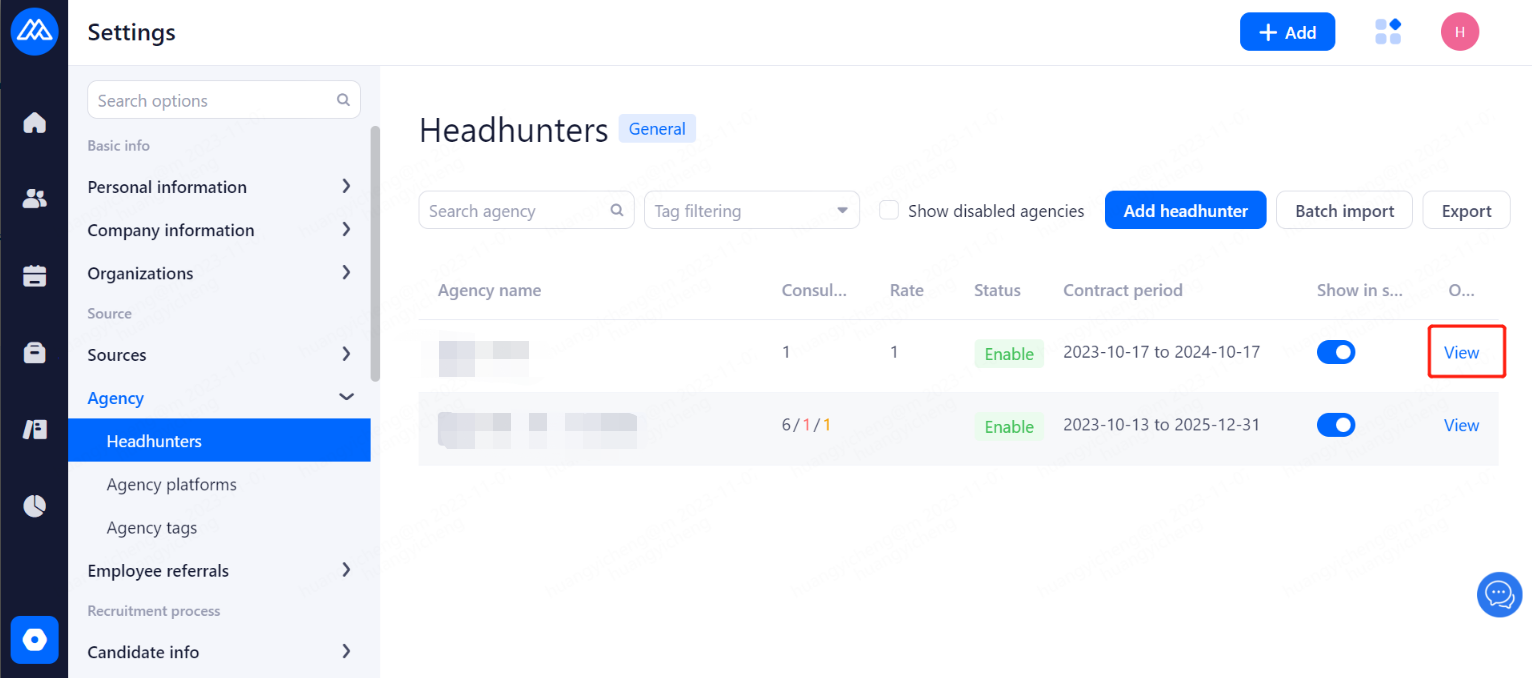Click the Search agency input field

517,211
